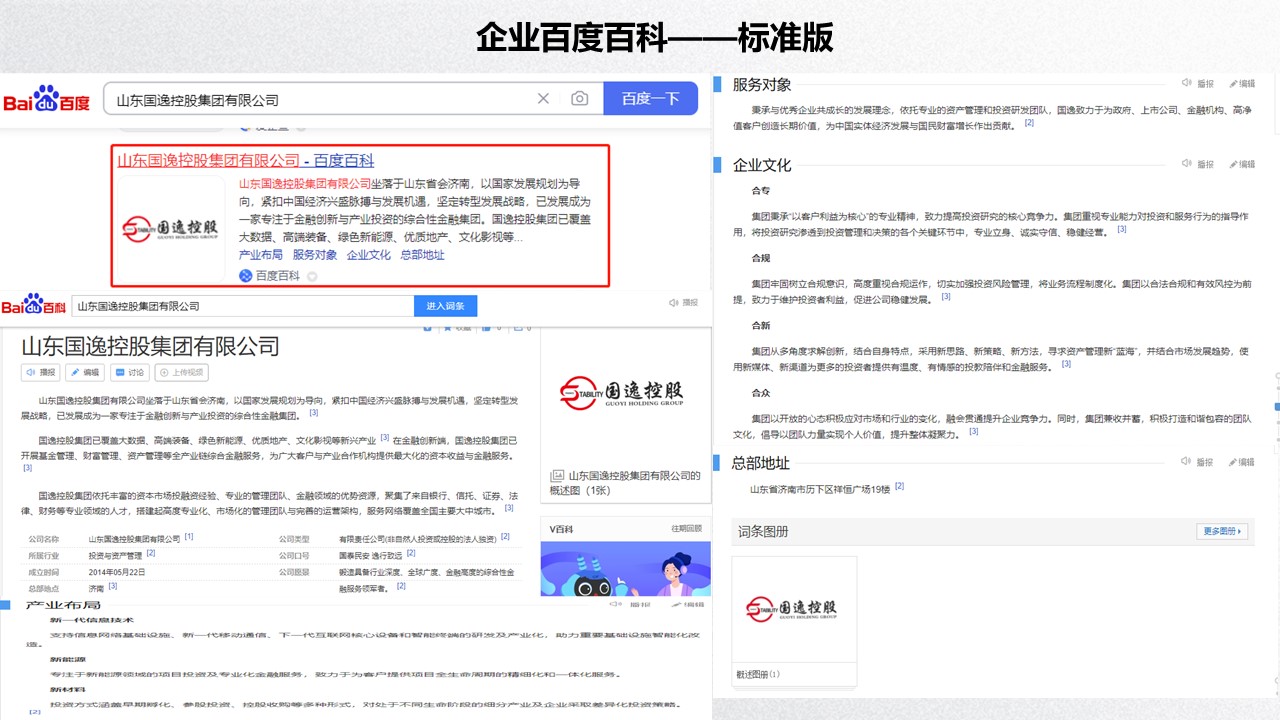This screenshot has width=1280, height=720.
Task: Click 讨论 button under company title
Action: (129, 372)
